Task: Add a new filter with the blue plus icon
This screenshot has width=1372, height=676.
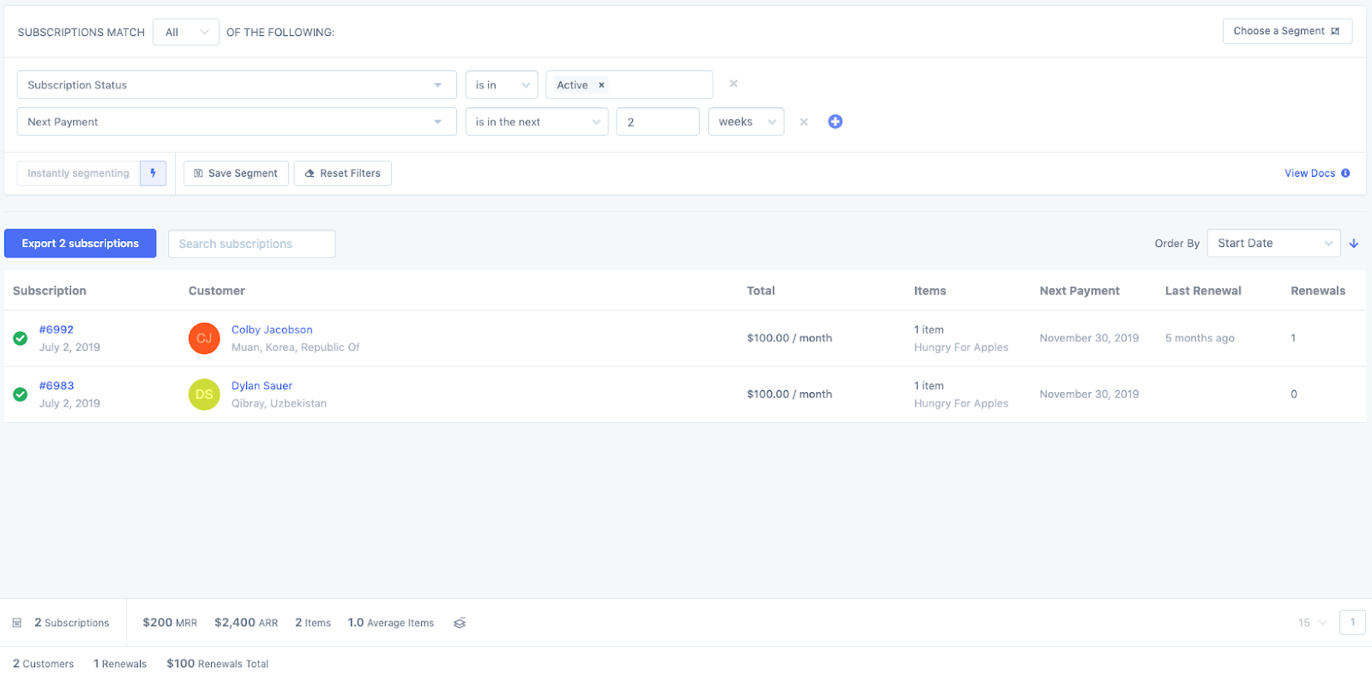Action: click(x=835, y=121)
